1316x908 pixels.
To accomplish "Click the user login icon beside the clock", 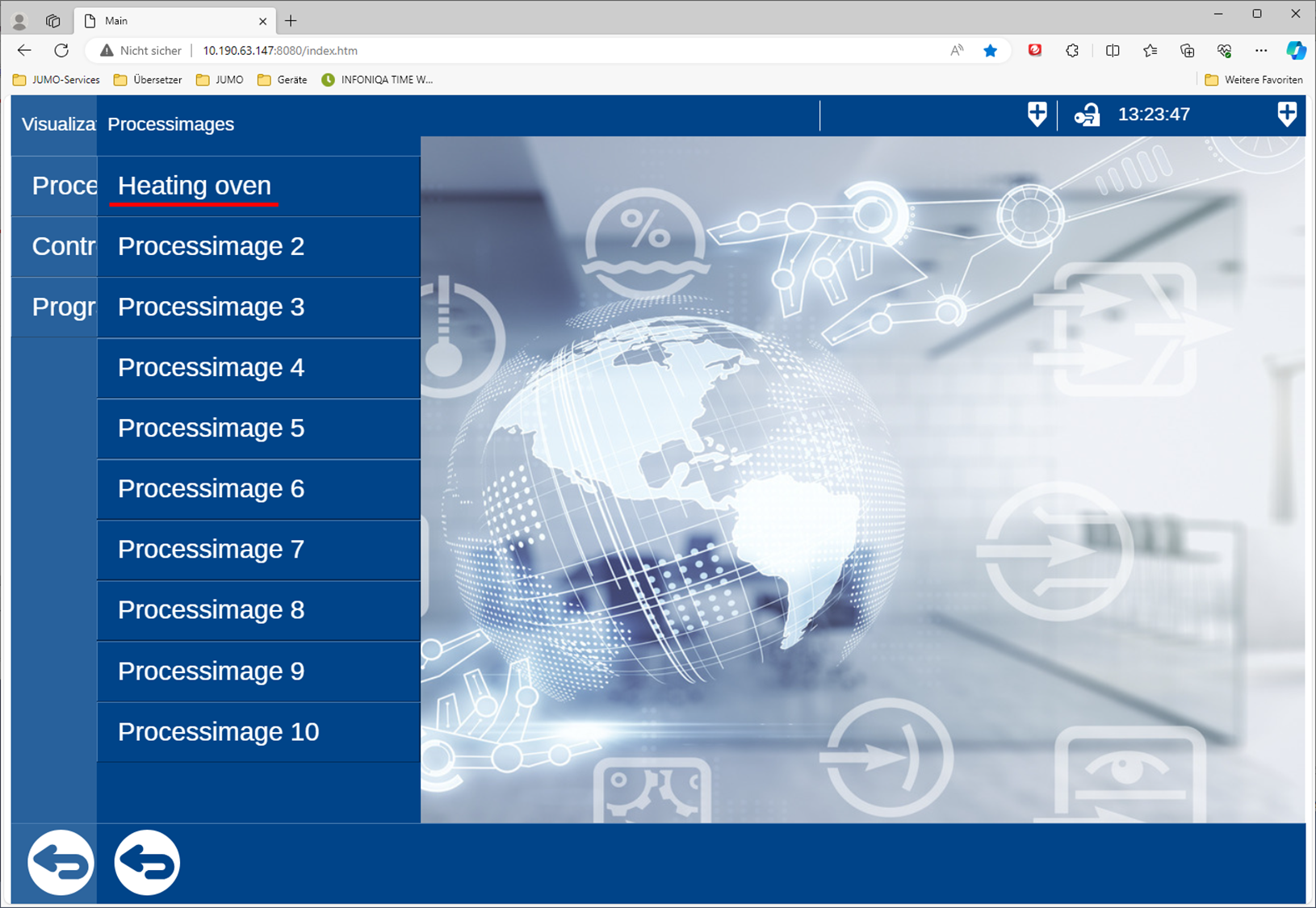I will point(1087,115).
